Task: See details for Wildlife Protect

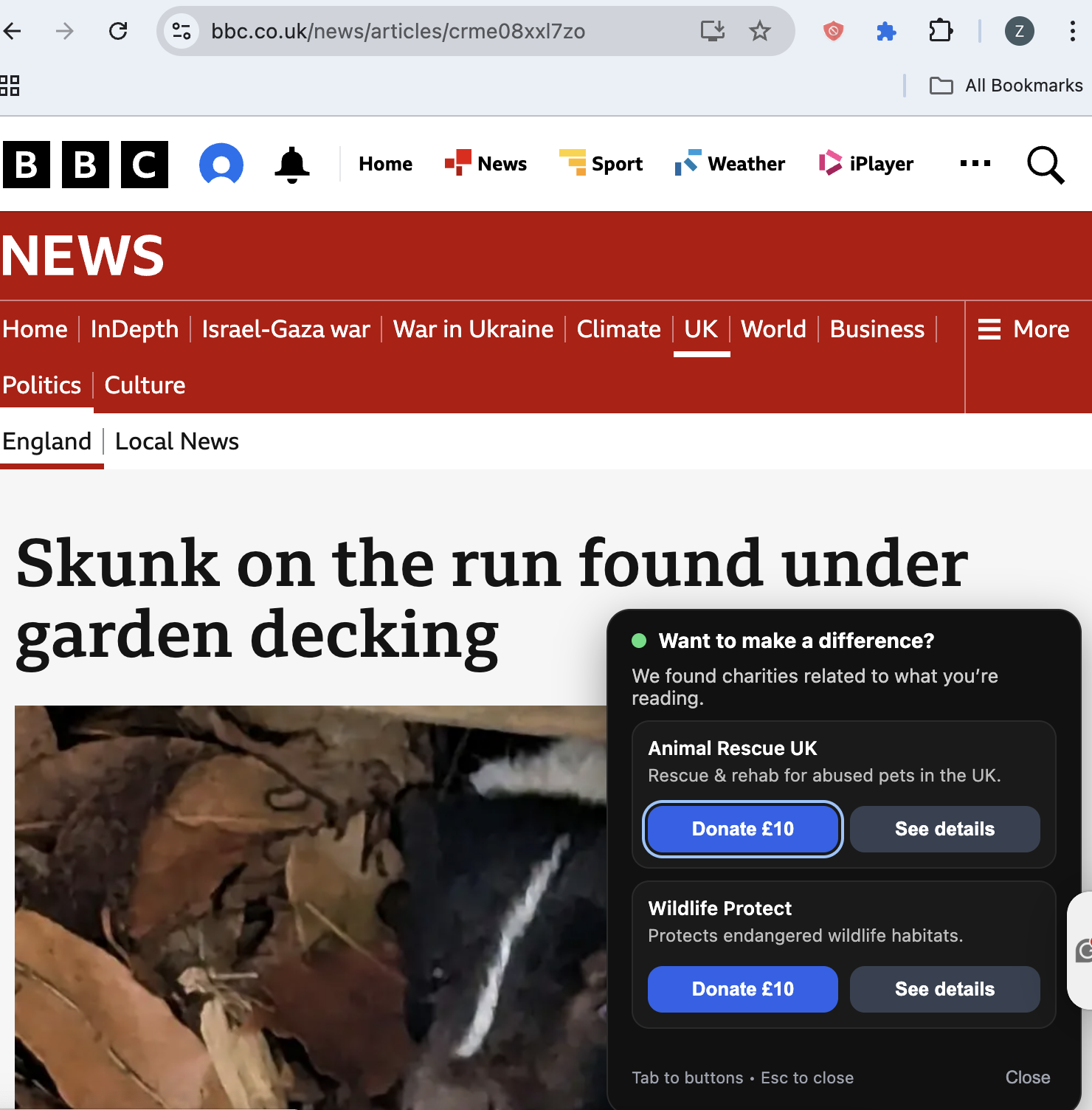Action: click(x=944, y=989)
